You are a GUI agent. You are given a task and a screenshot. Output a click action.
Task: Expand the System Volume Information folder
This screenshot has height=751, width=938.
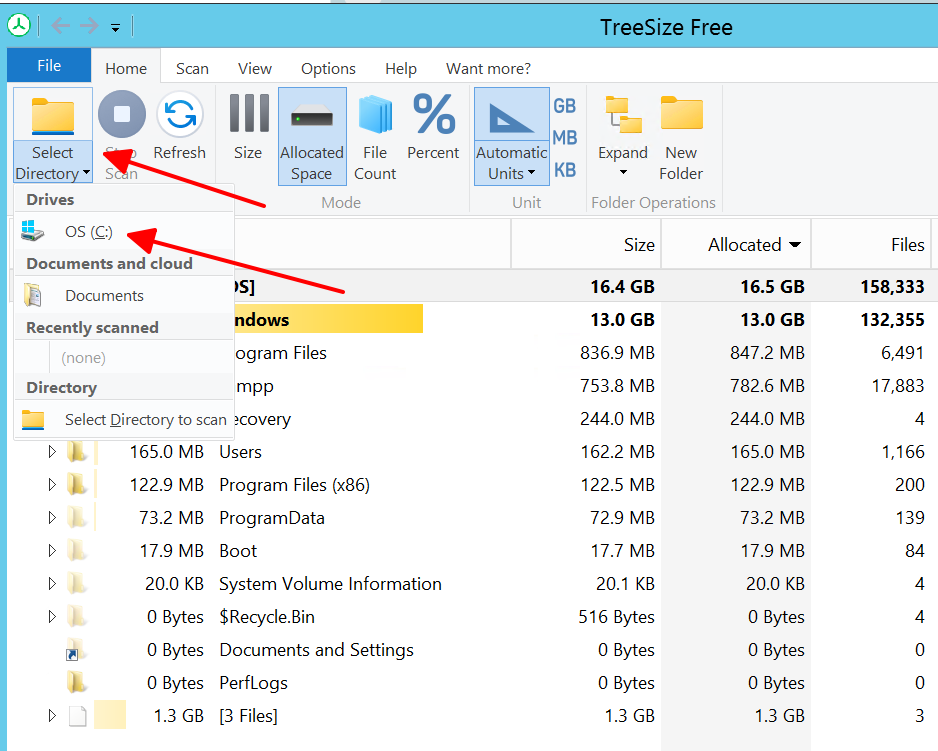(x=52, y=583)
